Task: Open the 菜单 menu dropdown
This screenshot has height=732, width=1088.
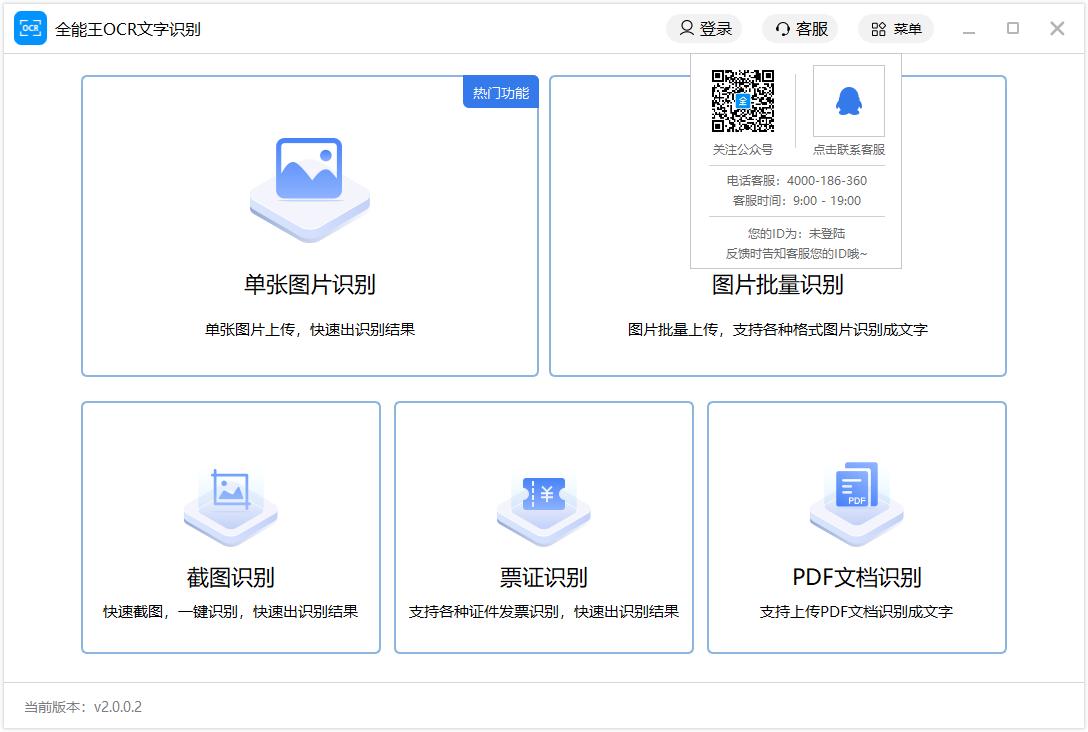Action: click(896, 29)
